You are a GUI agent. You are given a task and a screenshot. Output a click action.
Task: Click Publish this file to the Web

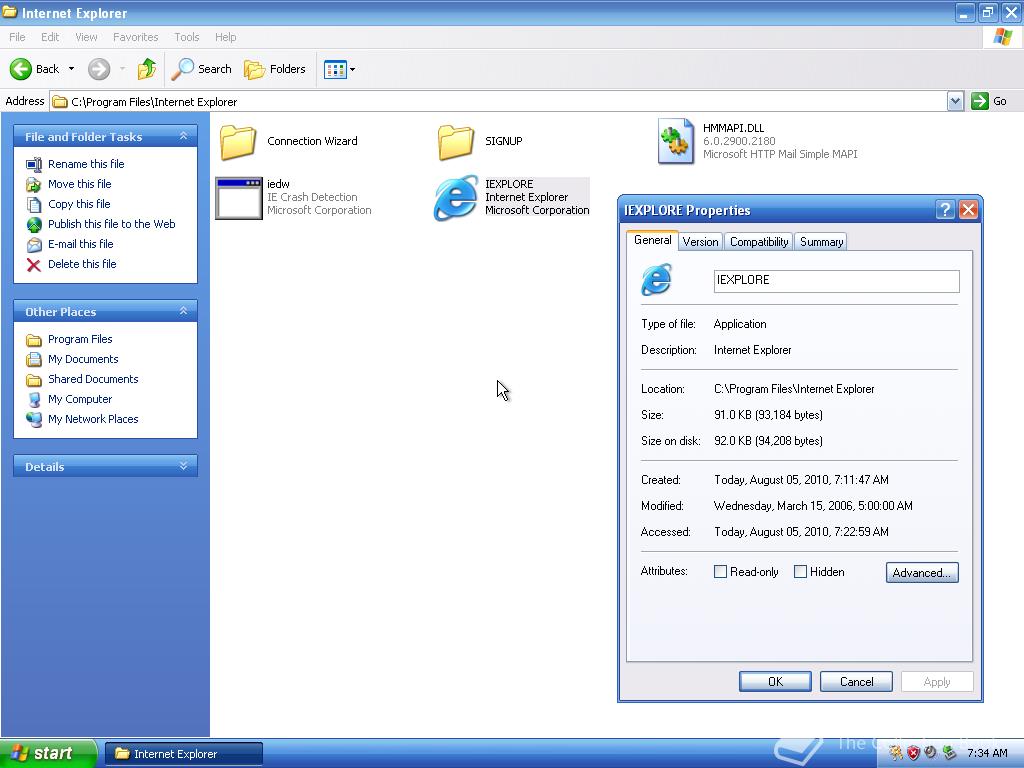coord(112,224)
